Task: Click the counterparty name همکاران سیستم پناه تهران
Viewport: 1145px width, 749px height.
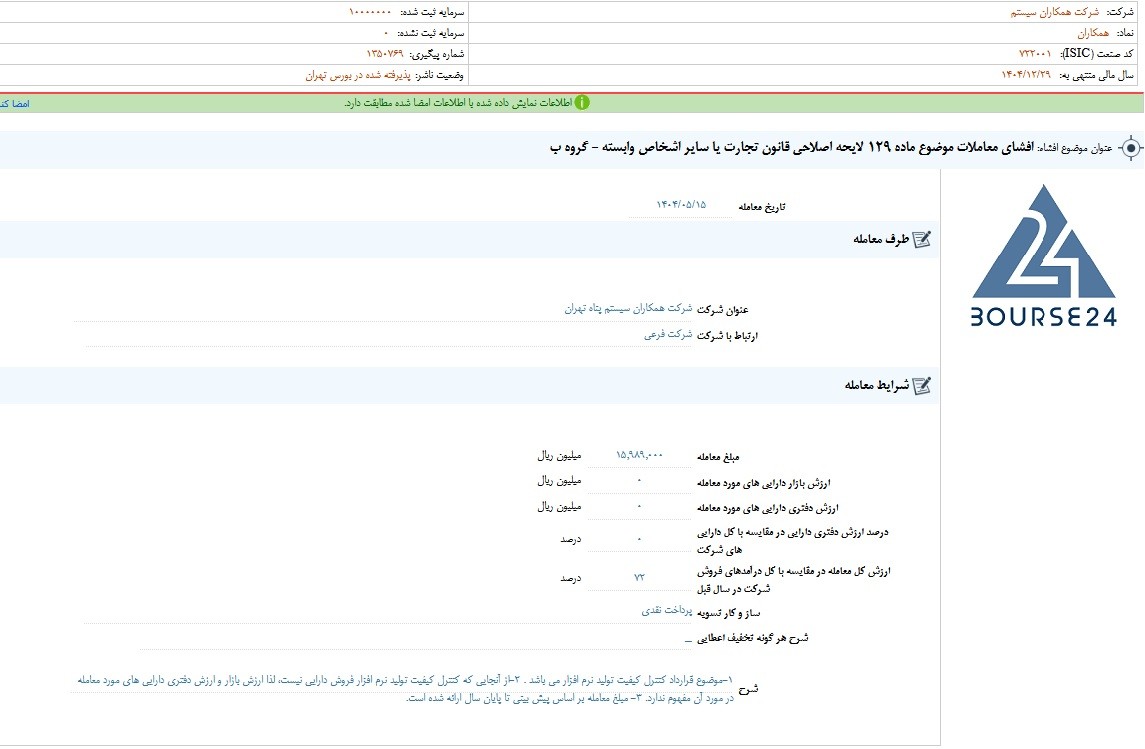Action: pyautogui.click(x=628, y=309)
